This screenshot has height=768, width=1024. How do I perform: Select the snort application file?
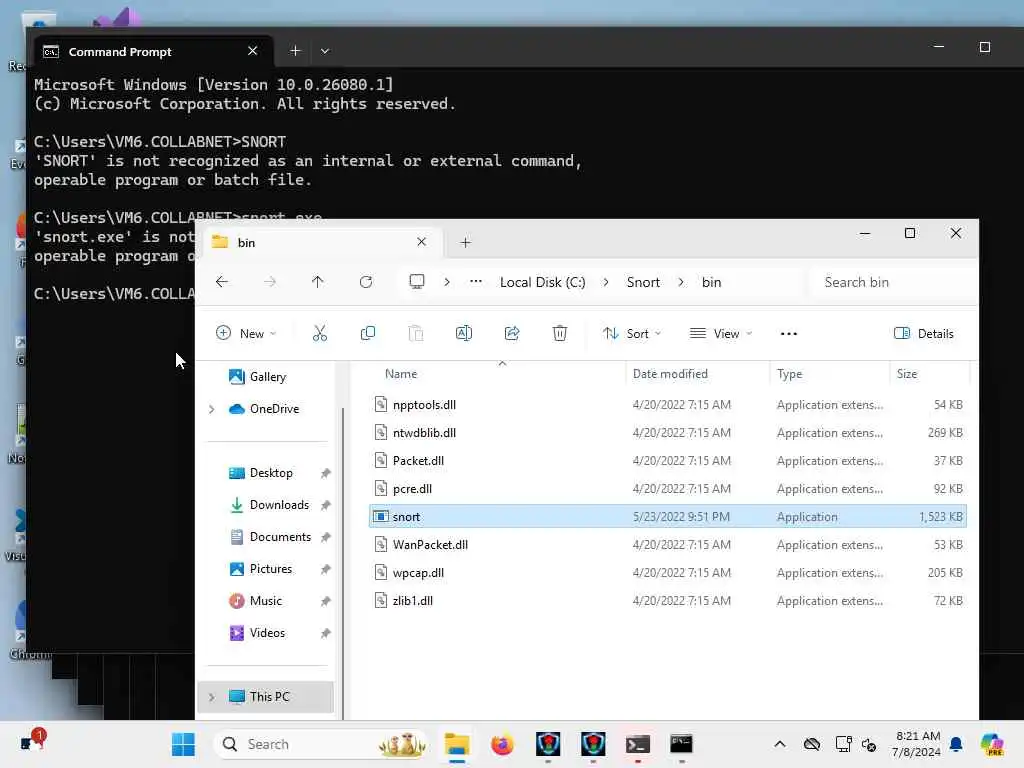667,517
